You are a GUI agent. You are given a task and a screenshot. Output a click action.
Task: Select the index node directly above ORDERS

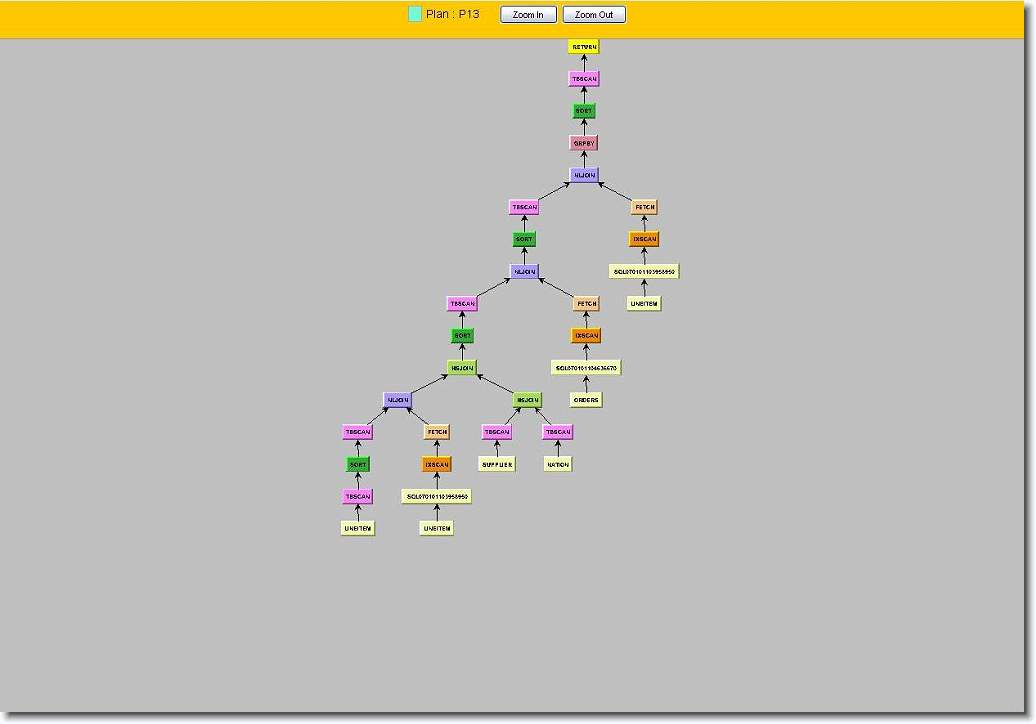pyautogui.click(x=586, y=368)
